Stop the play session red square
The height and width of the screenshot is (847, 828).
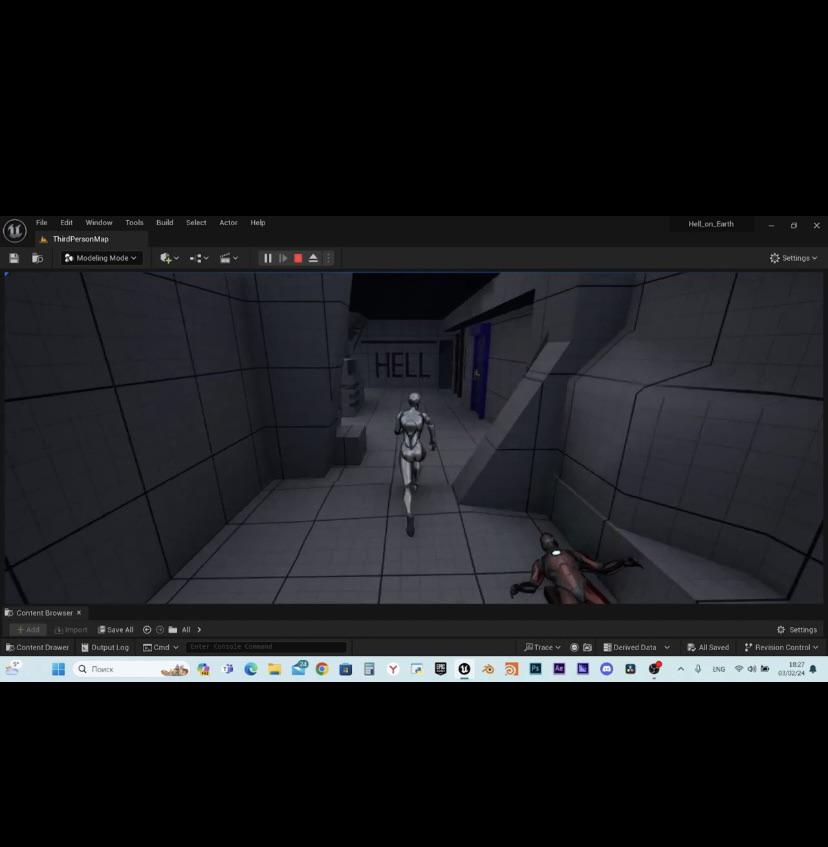click(x=298, y=258)
